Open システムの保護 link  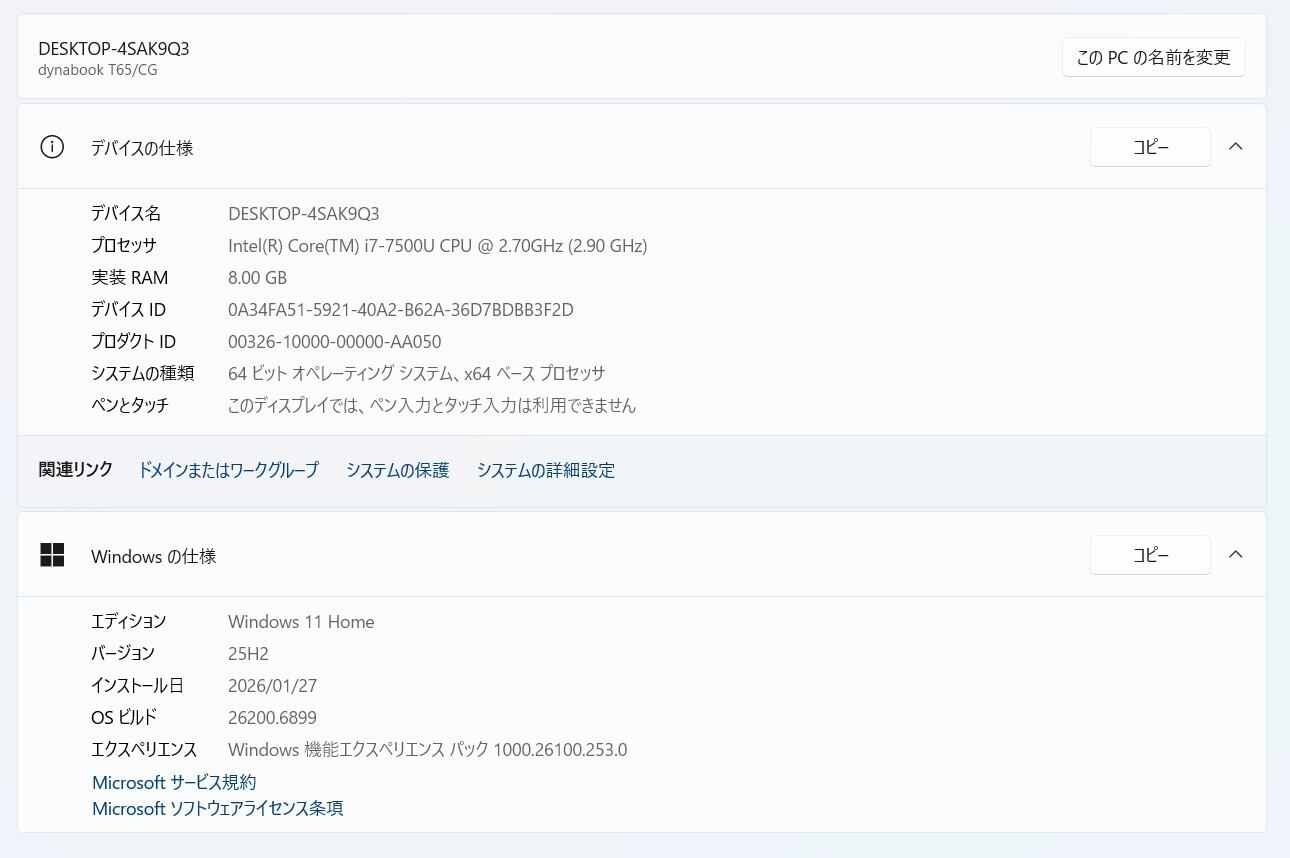click(x=398, y=470)
